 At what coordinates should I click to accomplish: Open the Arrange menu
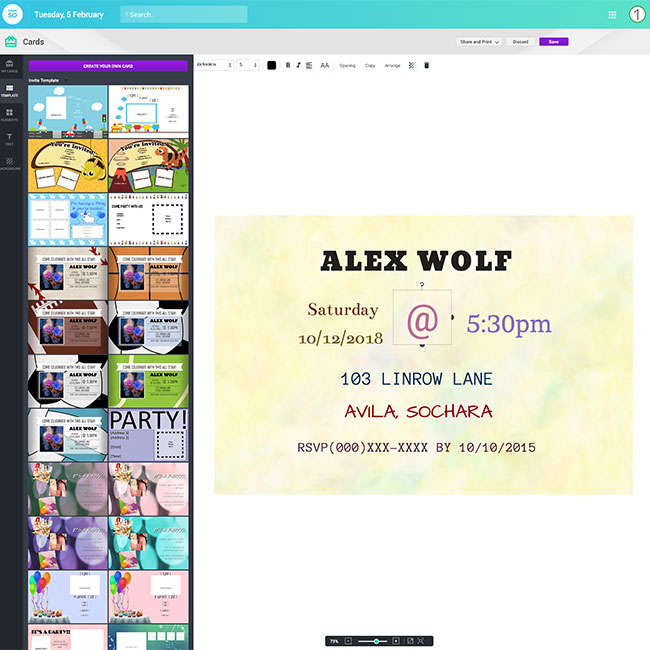pyautogui.click(x=392, y=65)
